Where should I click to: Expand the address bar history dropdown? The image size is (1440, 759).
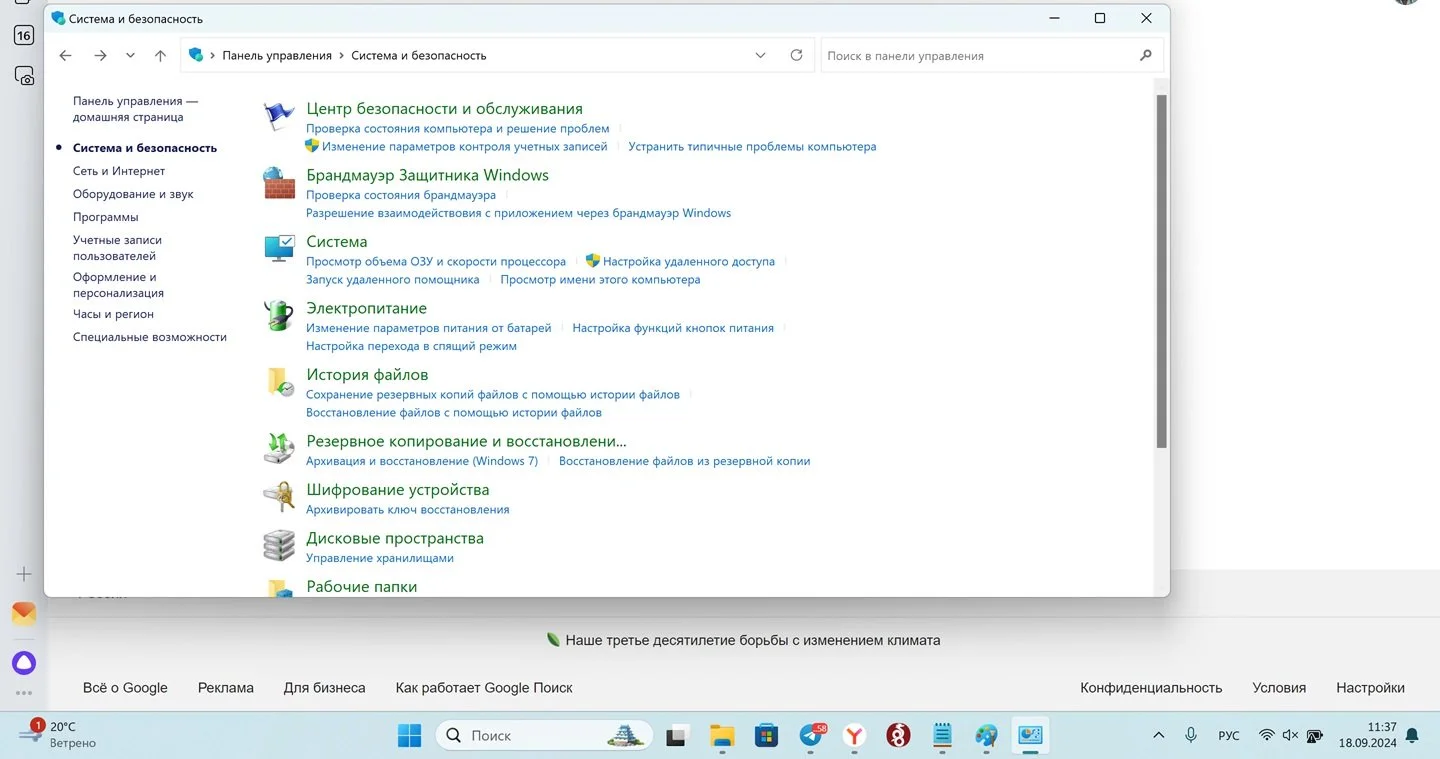pyautogui.click(x=760, y=55)
